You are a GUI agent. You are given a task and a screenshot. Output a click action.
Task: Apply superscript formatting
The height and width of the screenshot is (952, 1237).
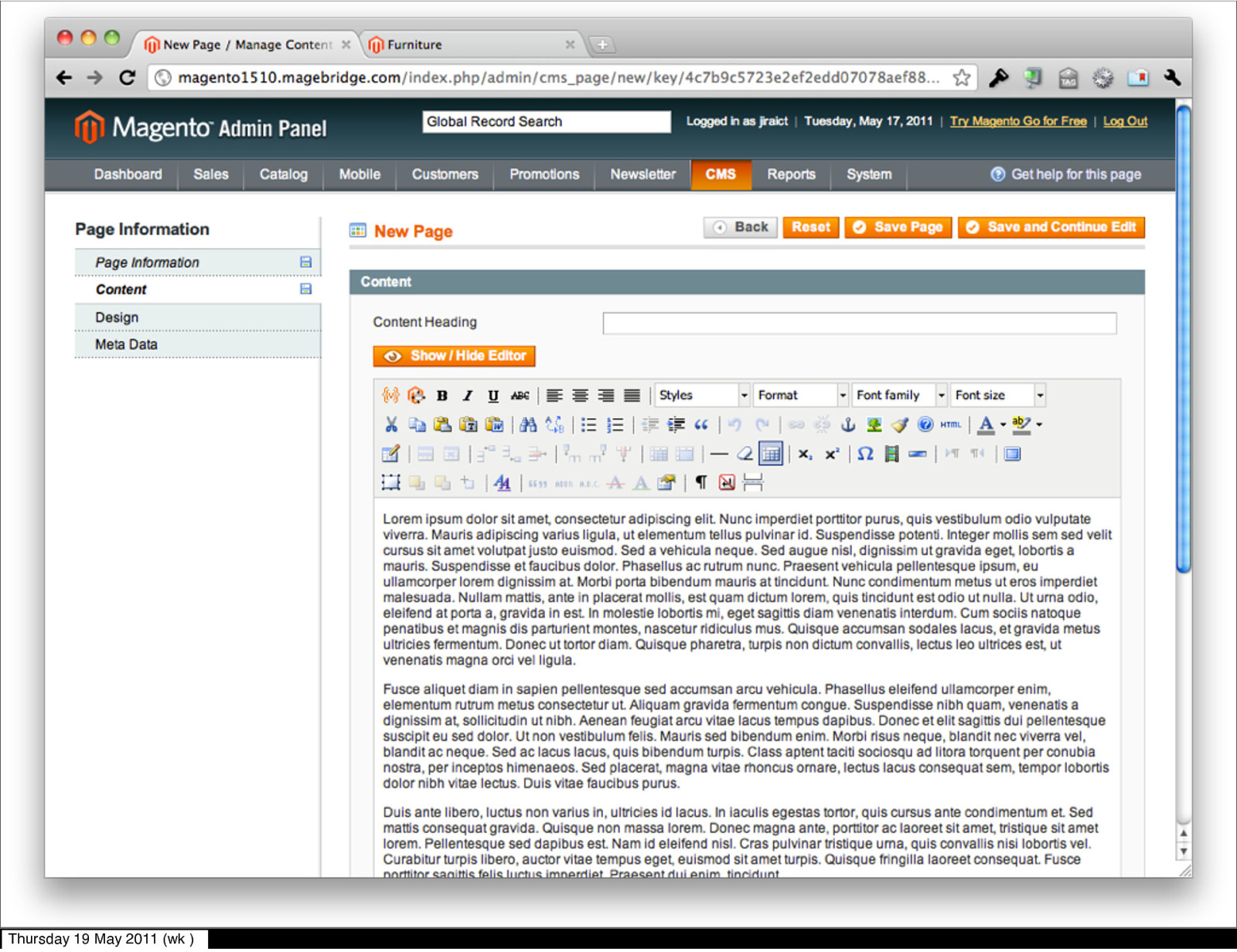[831, 454]
